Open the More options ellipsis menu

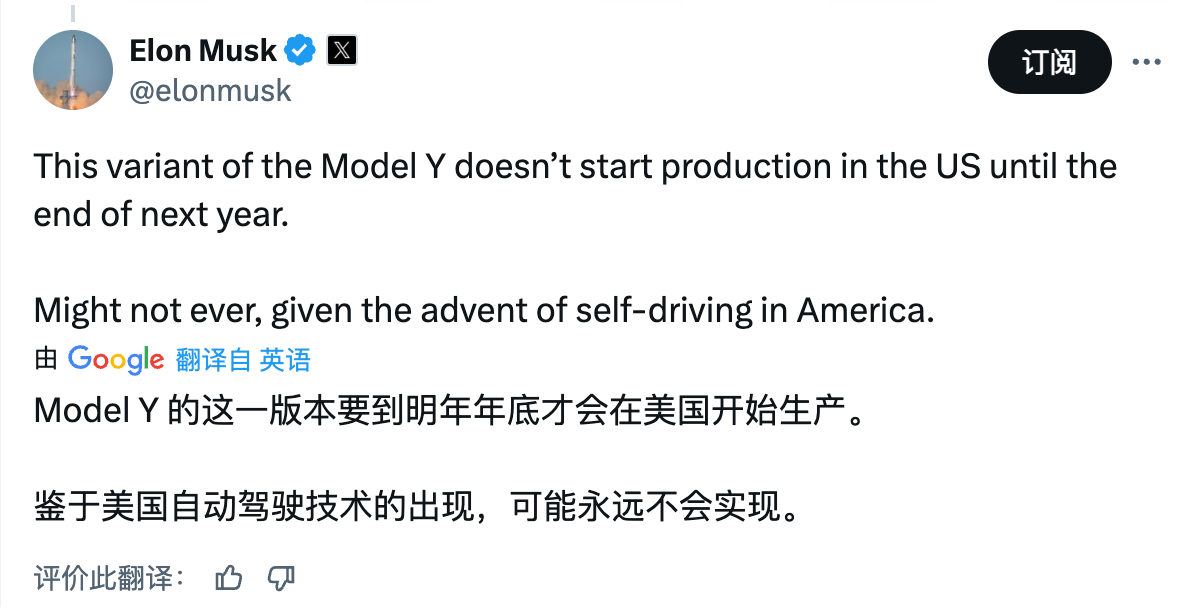(x=1146, y=62)
